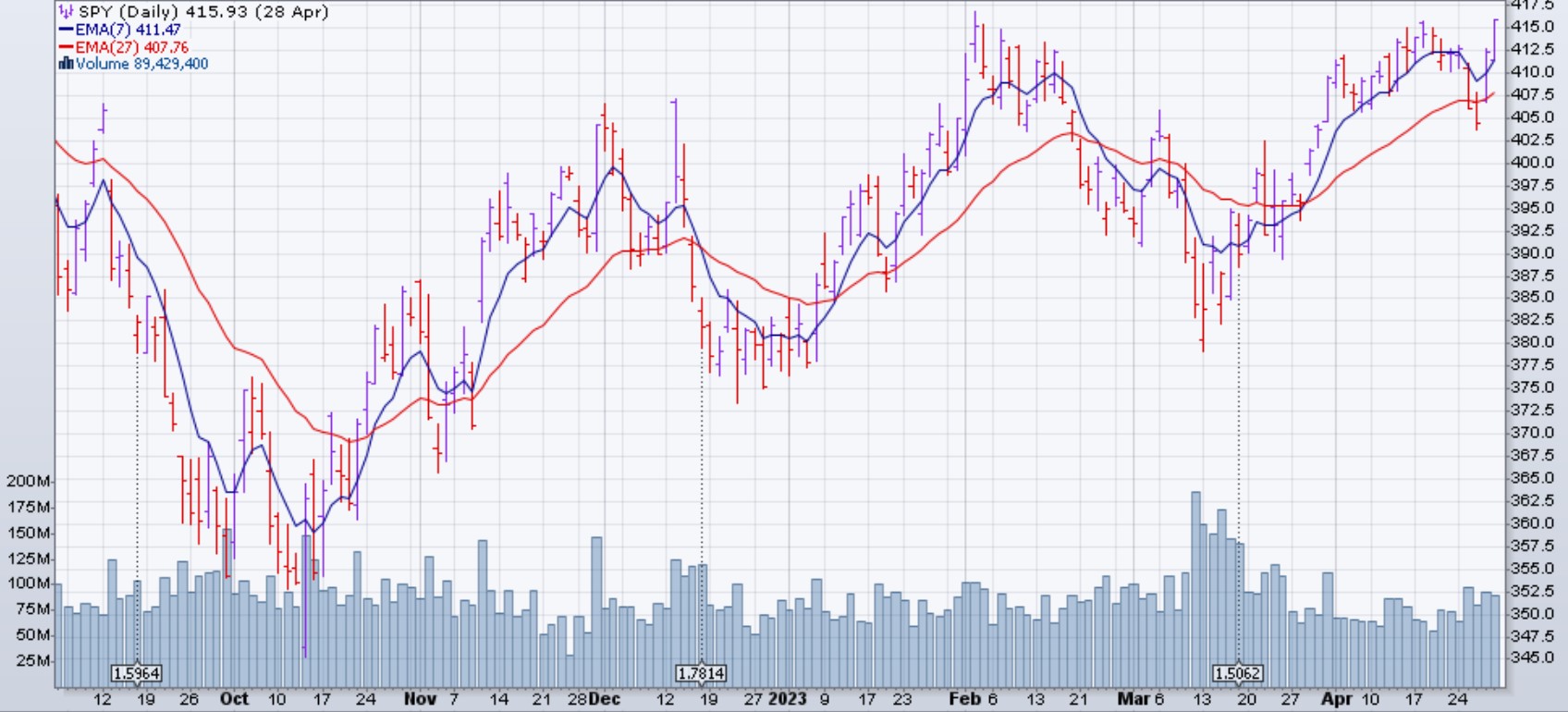This screenshot has width=1568, height=712.
Task: Click the 1.5964 marker label
Action: [136, 673]
